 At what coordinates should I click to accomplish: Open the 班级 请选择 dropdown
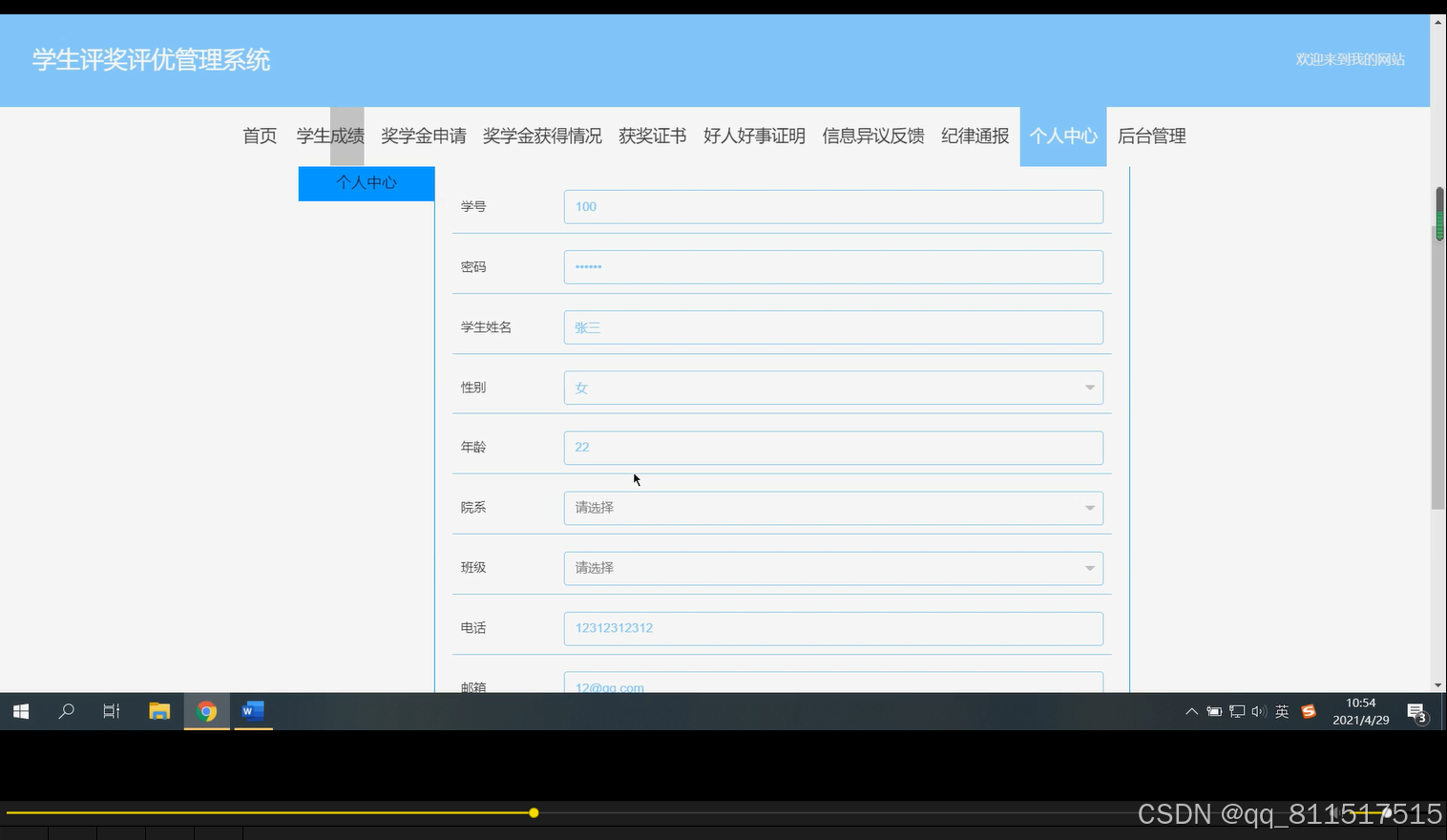[x=833, y=568]
